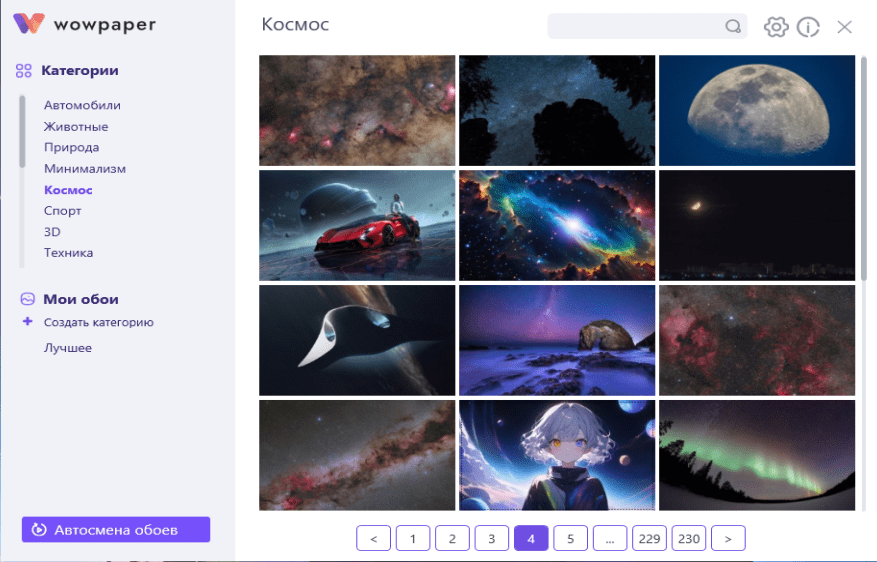Click the categories list scrollbar
Image resolution: width=877 pixels, height=562 pixels.
click(22, 132)
